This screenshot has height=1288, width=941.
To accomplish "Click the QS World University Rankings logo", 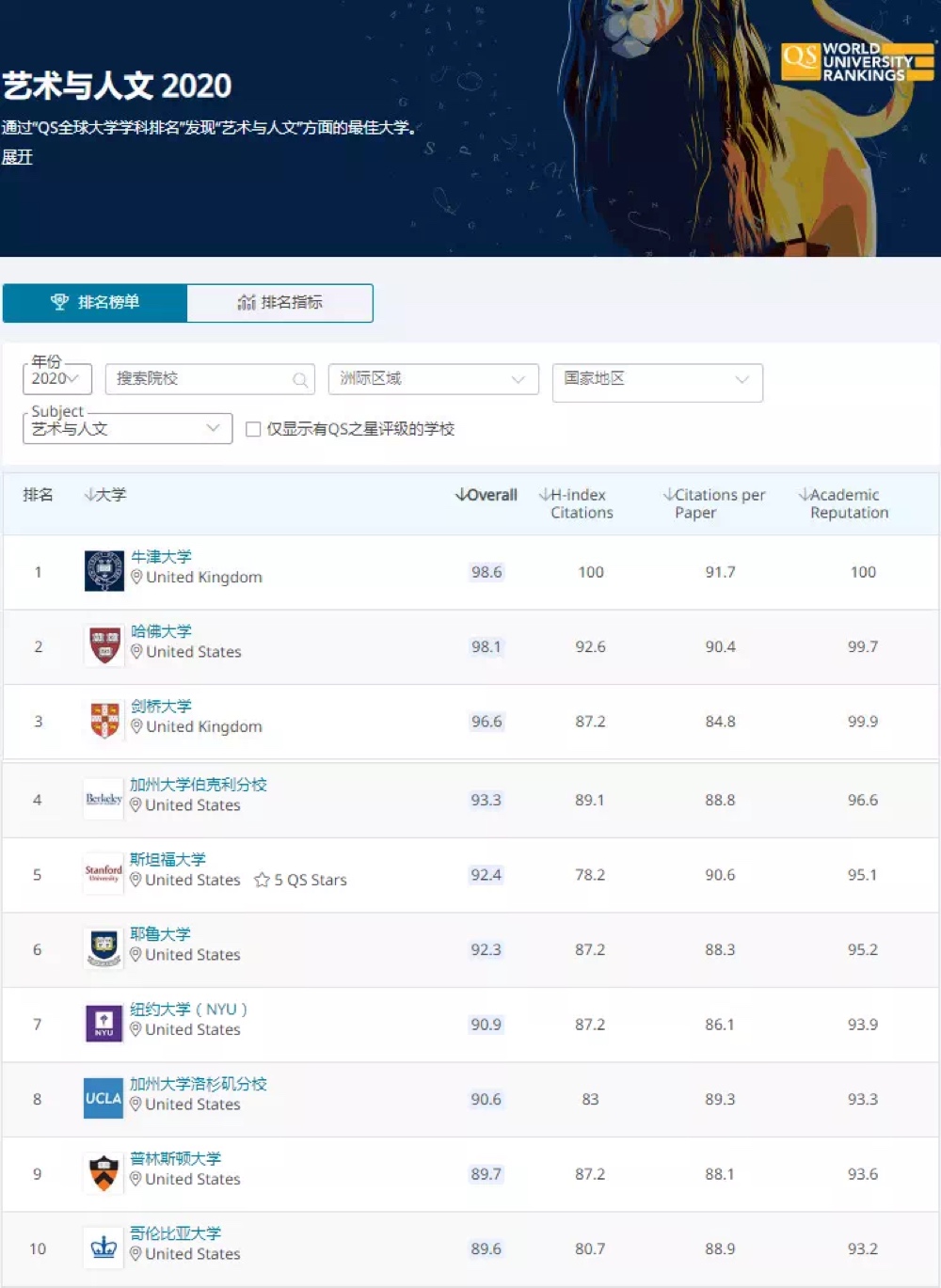I will [x=856, y=62].
